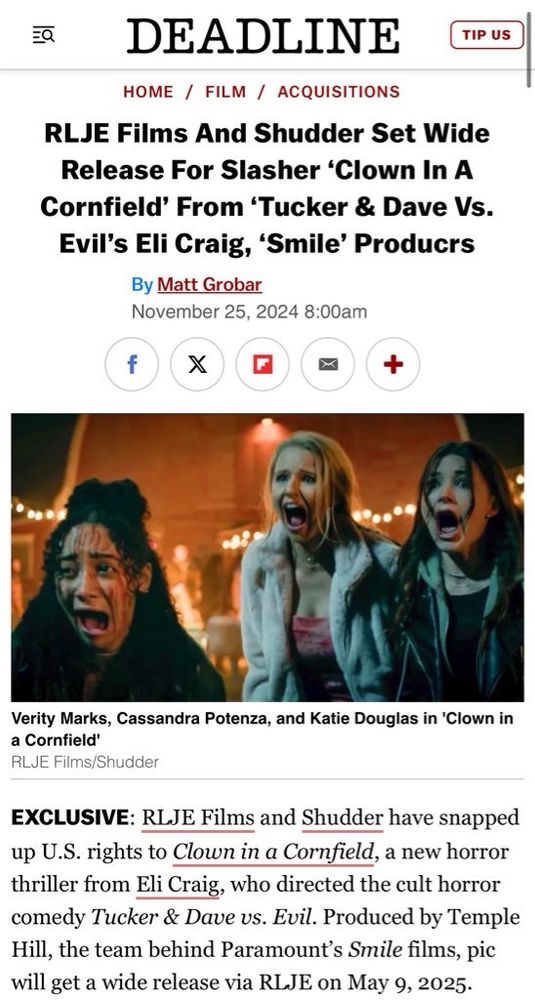This screenshot has height=1000, width=535.
Task: Open the article's screaming trio photo
Action: pos(267,557)
